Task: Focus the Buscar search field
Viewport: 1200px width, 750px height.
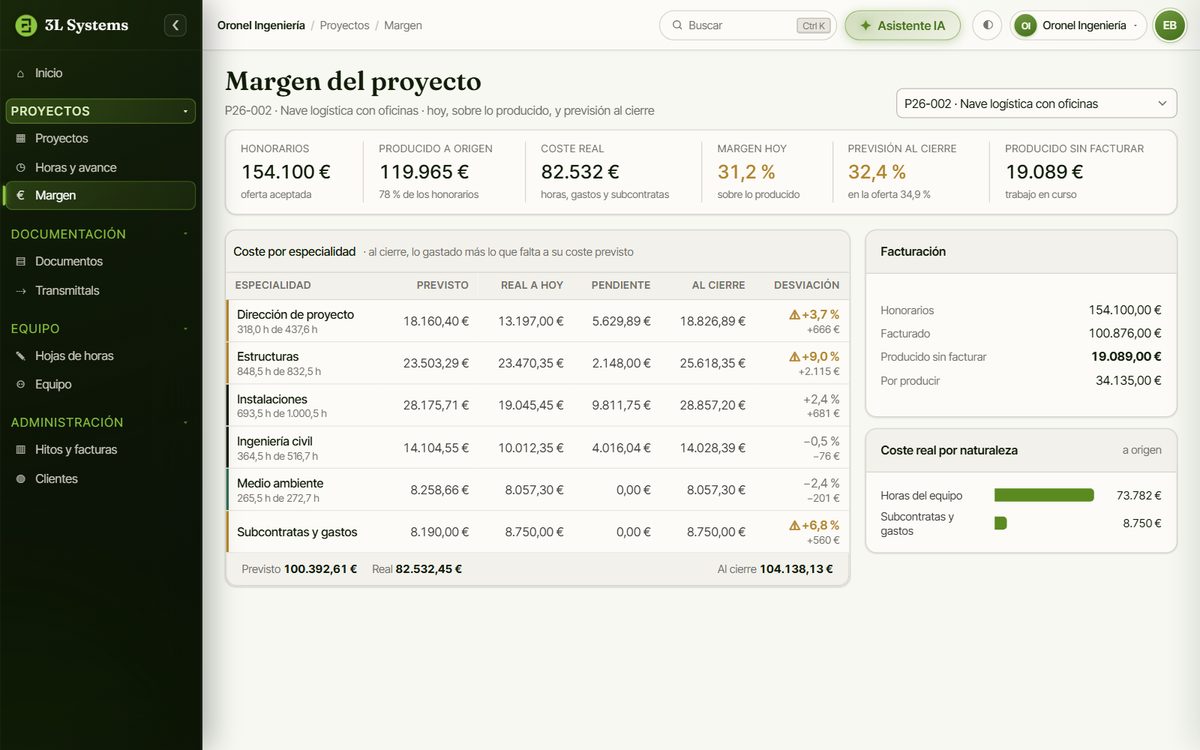Action: coord(748,25)
